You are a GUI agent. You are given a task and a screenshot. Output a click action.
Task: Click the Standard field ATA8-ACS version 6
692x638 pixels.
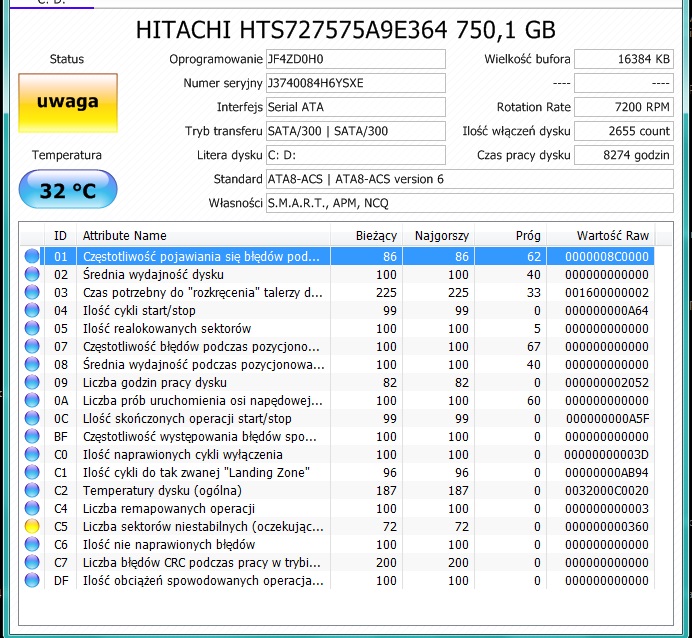pyautogui.click(x=470, y=179)
